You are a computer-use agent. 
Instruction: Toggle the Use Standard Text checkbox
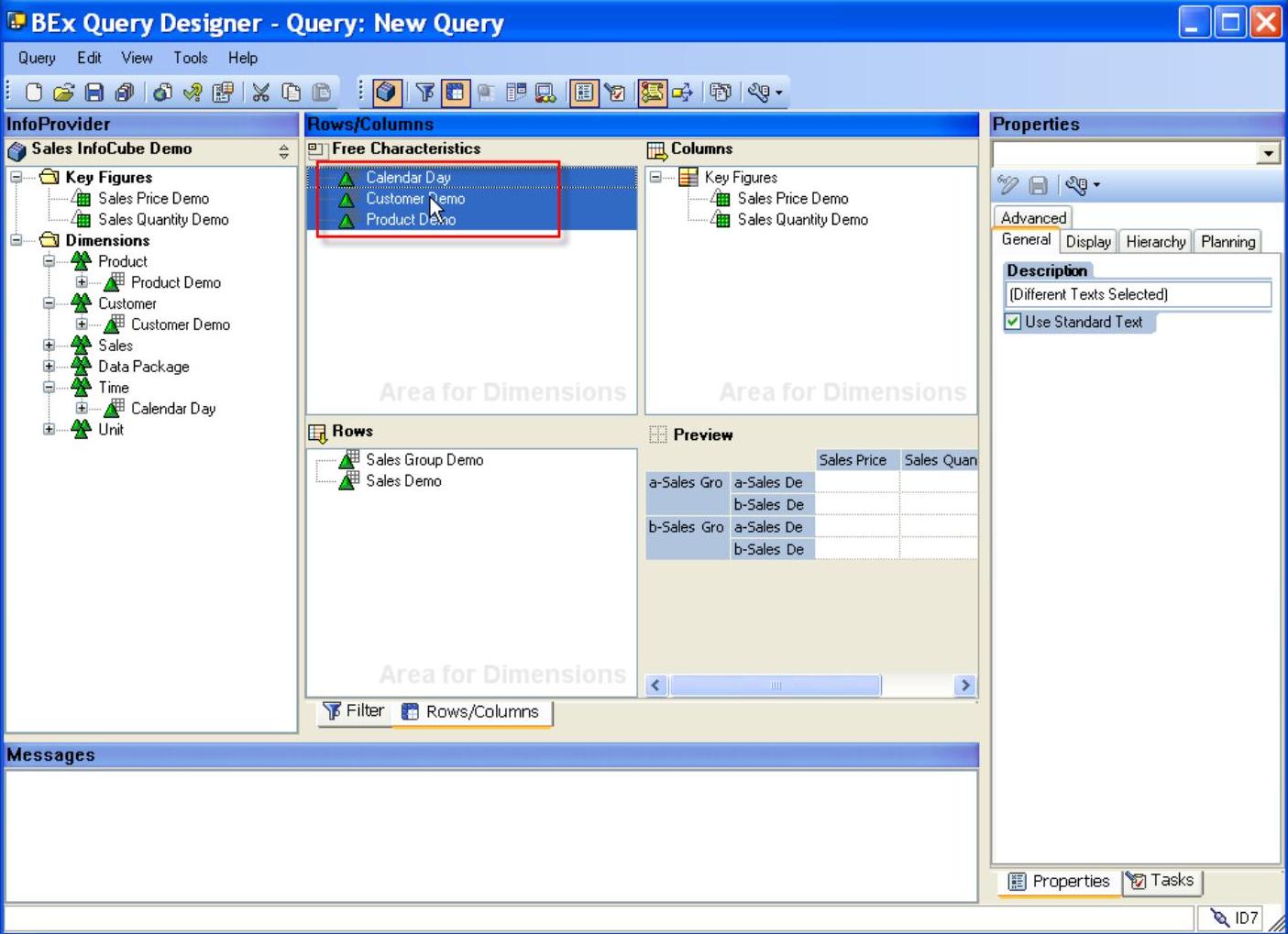[1013, 322]
